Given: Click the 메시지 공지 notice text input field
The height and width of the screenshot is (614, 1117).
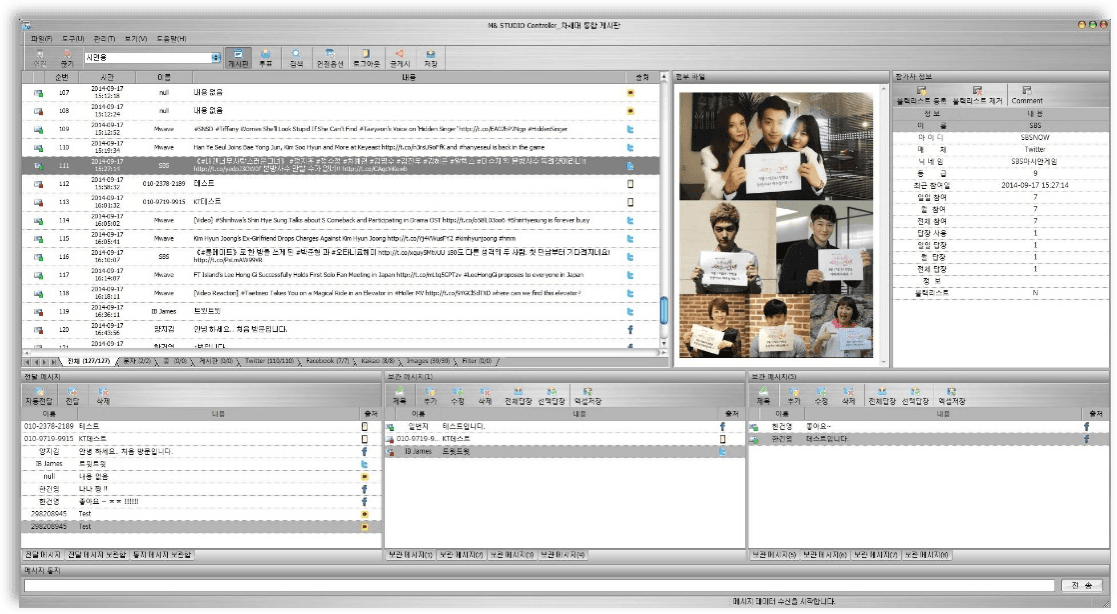Looking at the screenshot, I should point(540,585).
